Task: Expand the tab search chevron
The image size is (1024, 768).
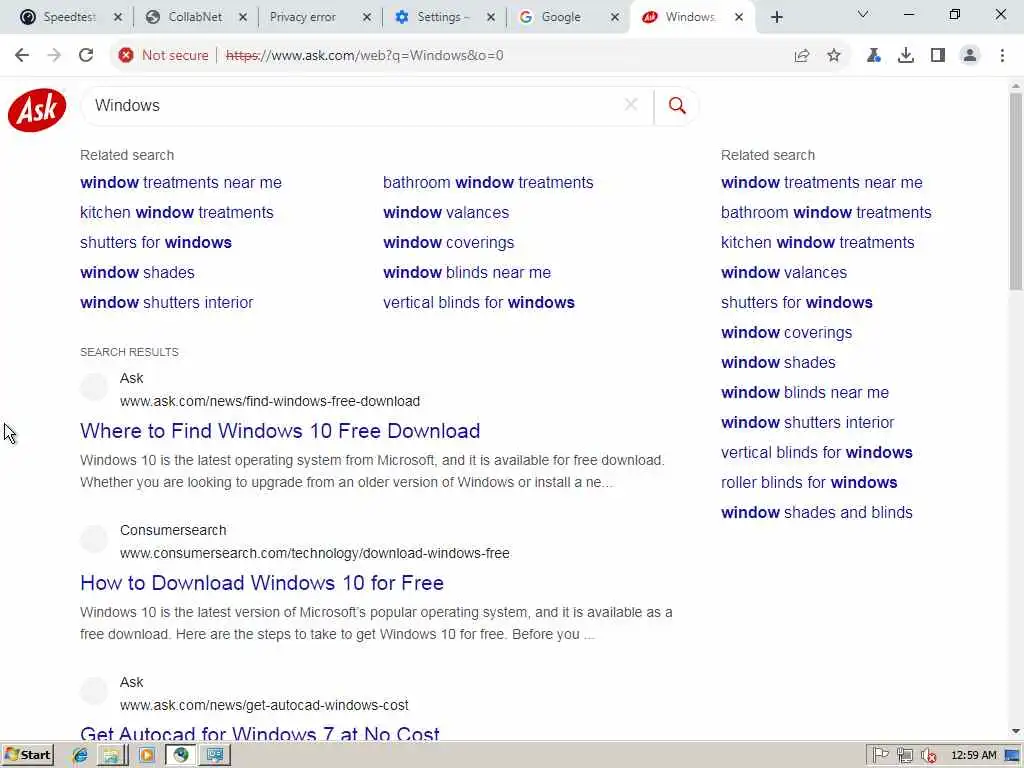Action: (x=863, y=14)
